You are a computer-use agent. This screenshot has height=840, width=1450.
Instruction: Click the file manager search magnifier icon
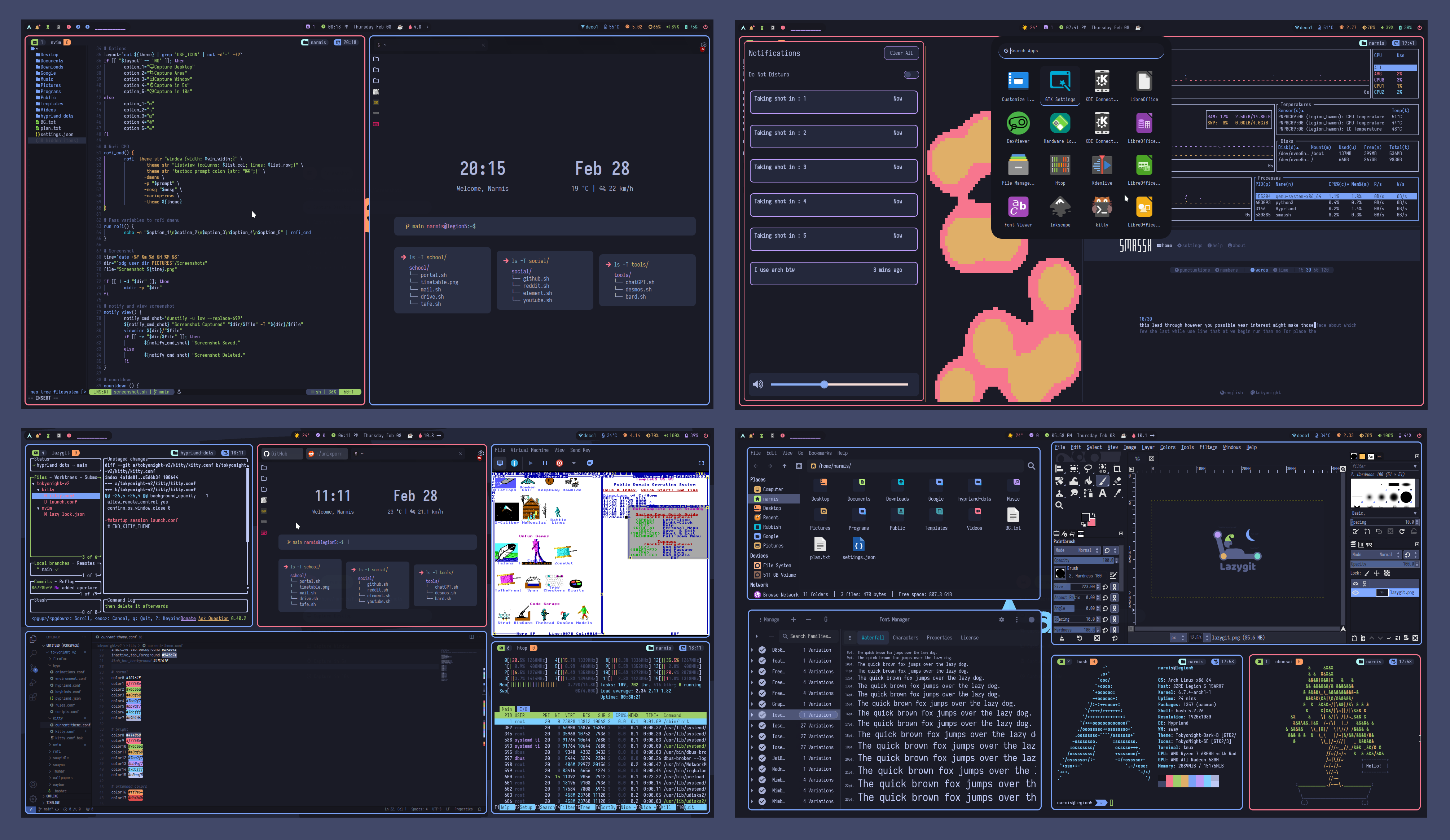(x=1031, y=466)
